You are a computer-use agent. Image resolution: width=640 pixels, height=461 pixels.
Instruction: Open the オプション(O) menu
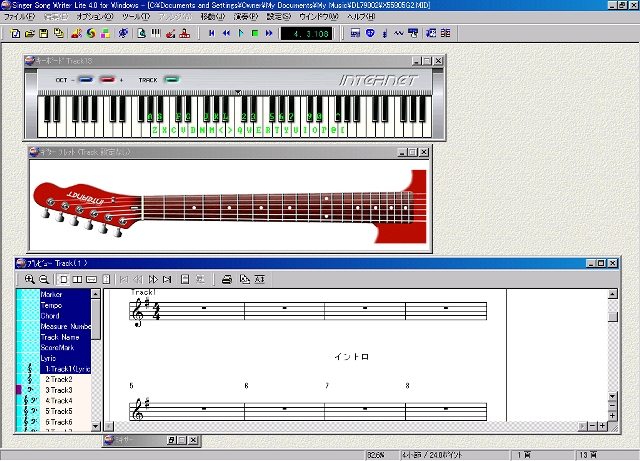point(95,17)
